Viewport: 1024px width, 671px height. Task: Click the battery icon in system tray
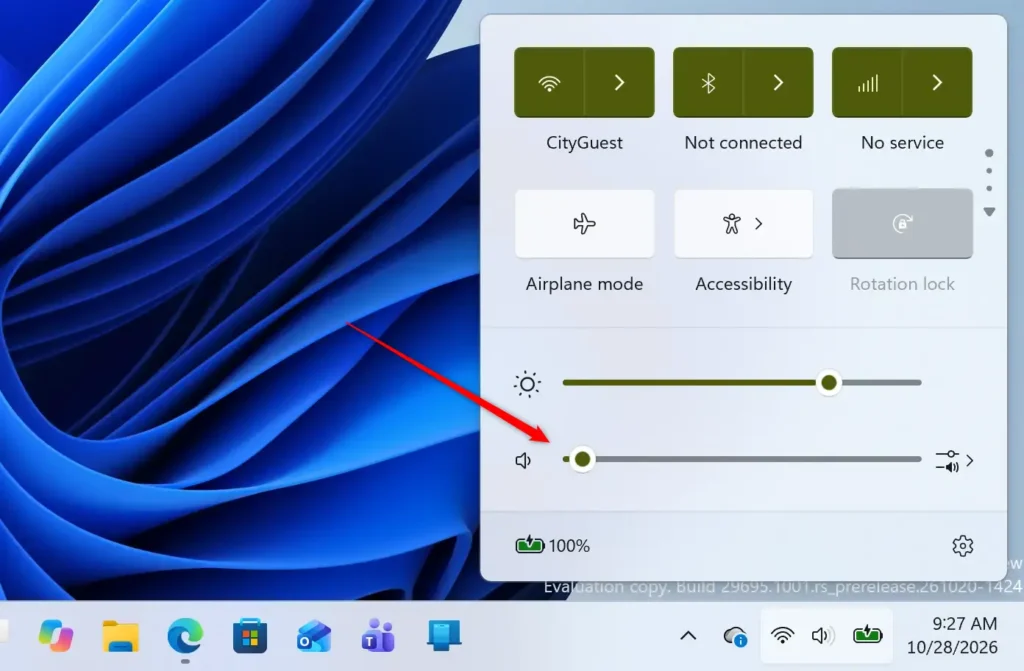click(867, 634)
